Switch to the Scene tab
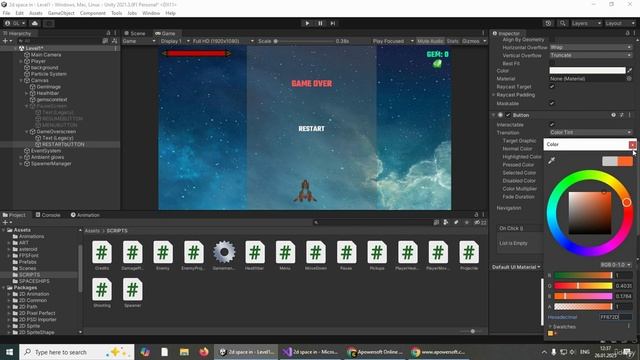 pyautogui.click(x=135, y=33)
